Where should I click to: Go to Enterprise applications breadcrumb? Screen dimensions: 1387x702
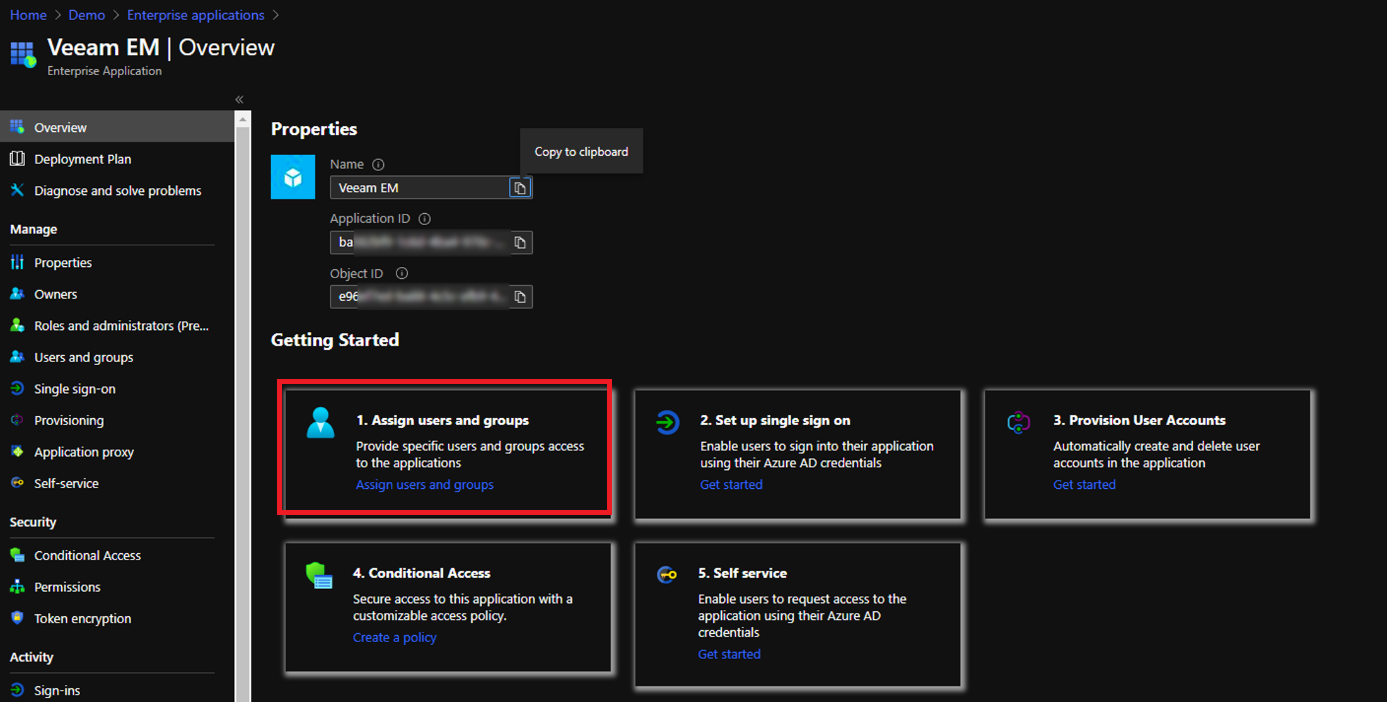pyautogui.click(x=196, y=15)
